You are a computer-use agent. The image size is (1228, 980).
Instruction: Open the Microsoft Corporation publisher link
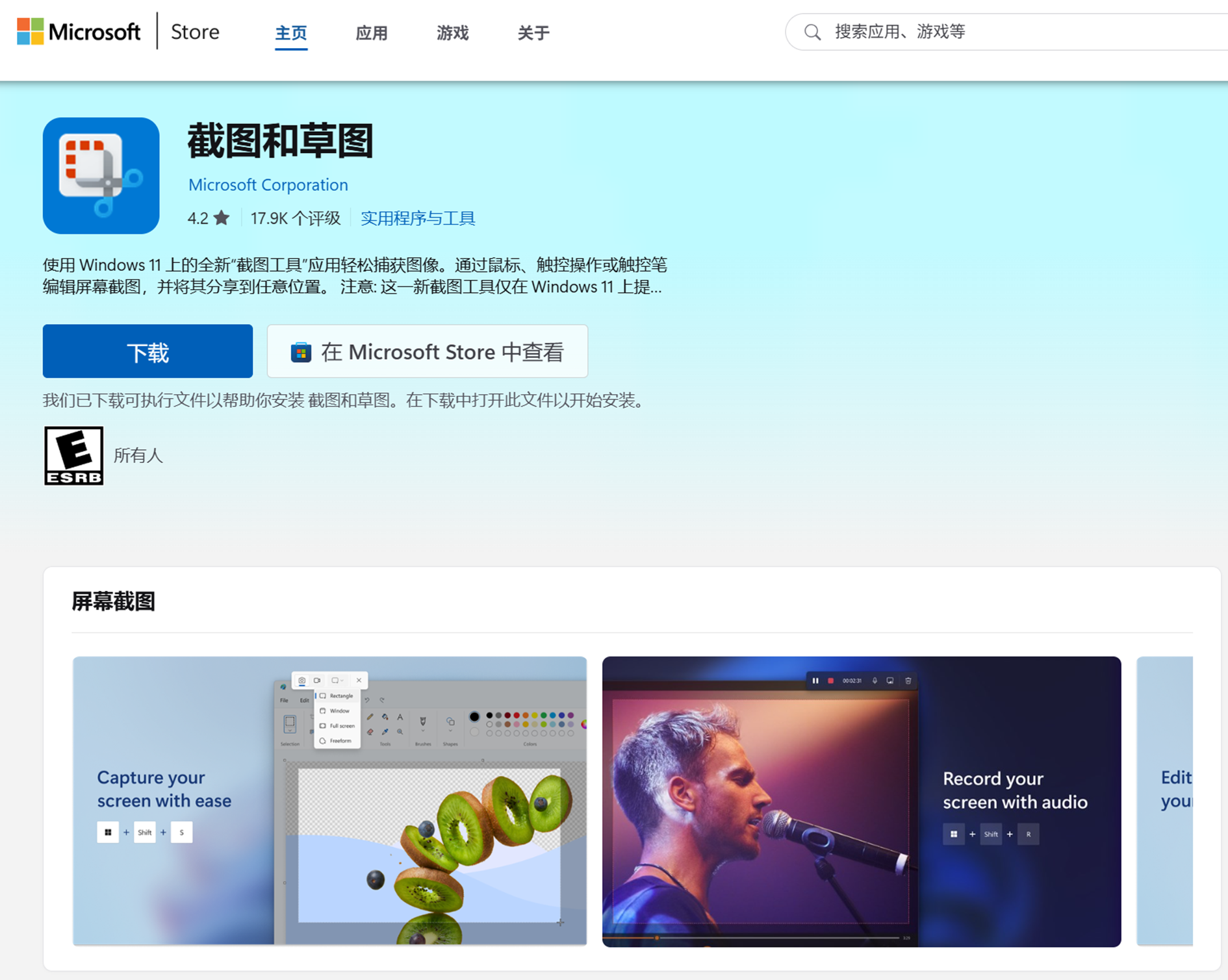pyautogui.click(x=268, y=185)
